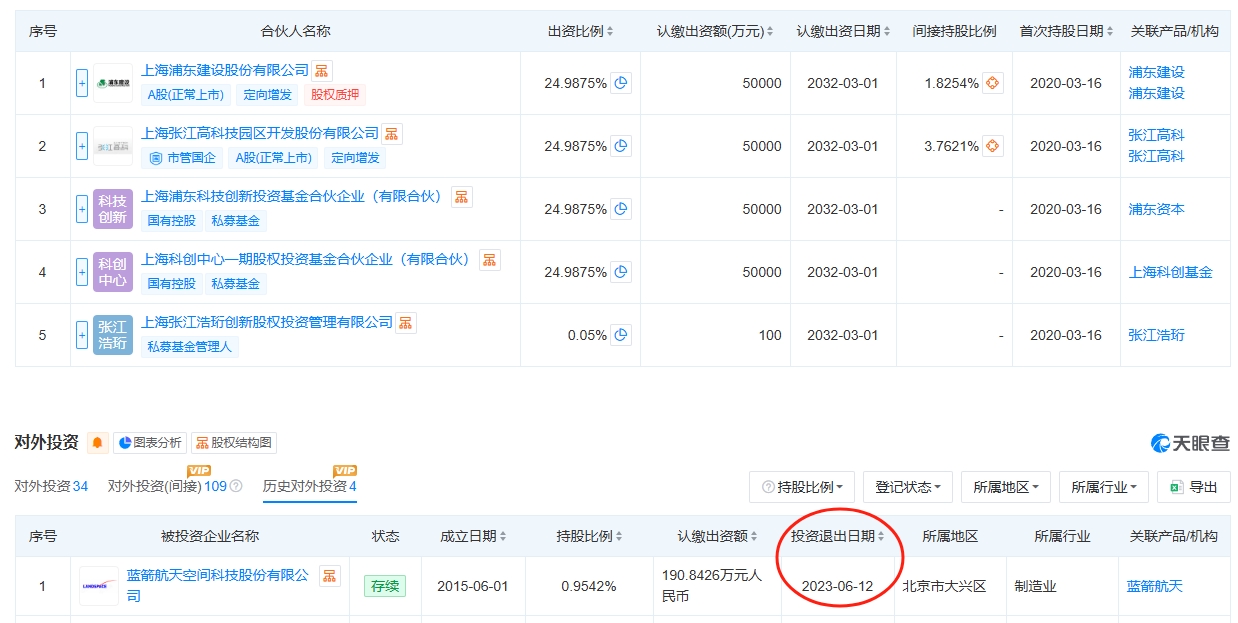Expand row 4 上海科创中心一期 plus button
The width and height of the screenshot is (1238, 623).
[82, 272]
